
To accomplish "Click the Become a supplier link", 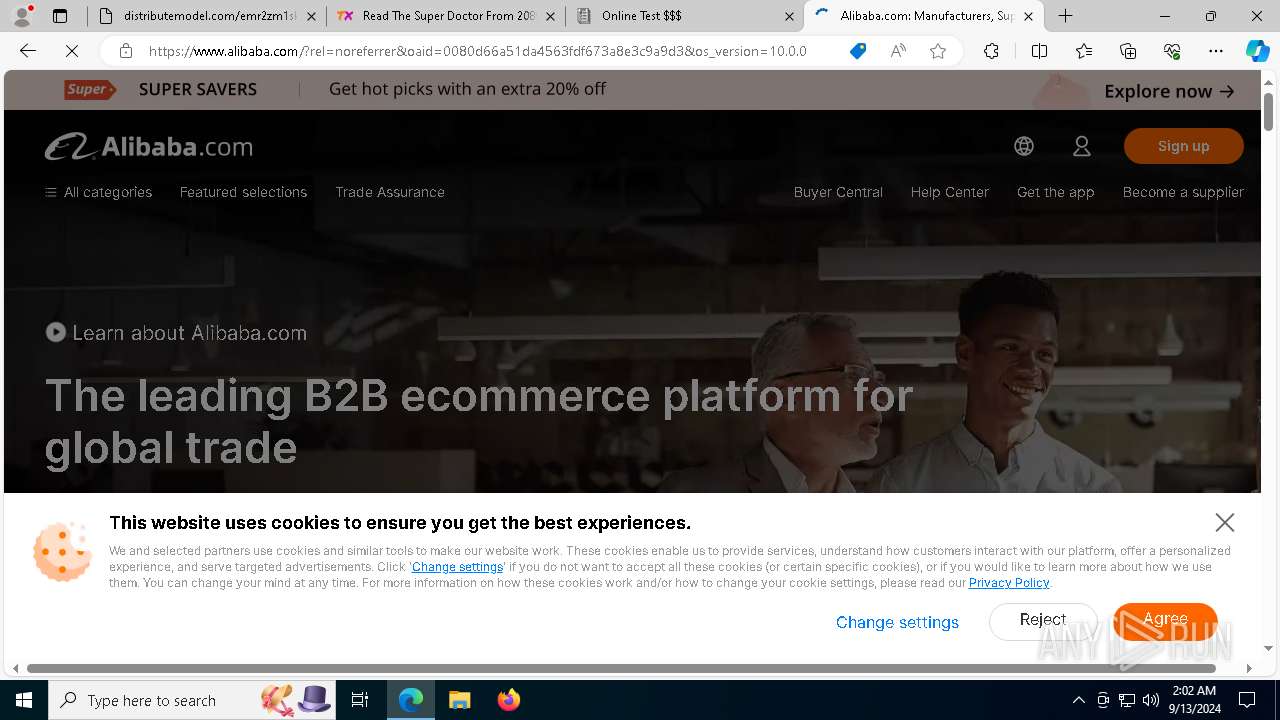I will pyautogui.click(x=1183, y=192).
